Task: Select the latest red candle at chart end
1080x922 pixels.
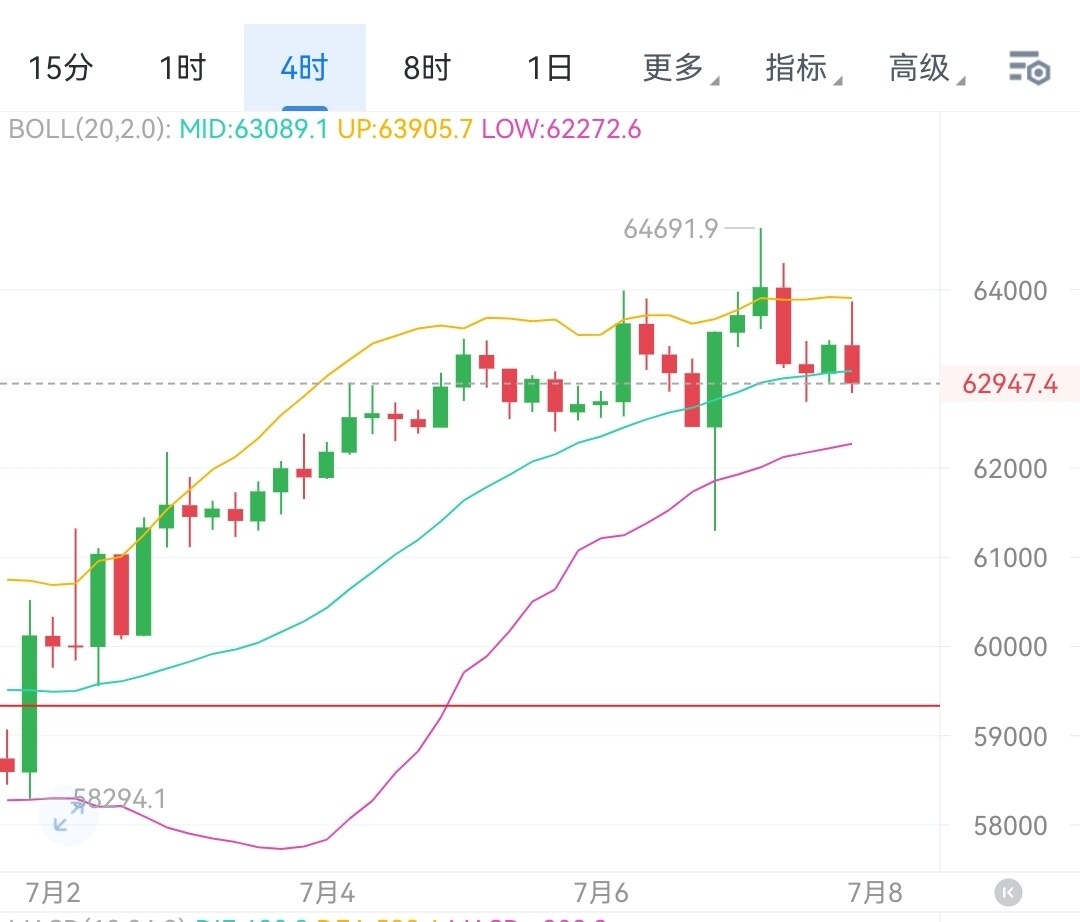Action: [852, 364]
